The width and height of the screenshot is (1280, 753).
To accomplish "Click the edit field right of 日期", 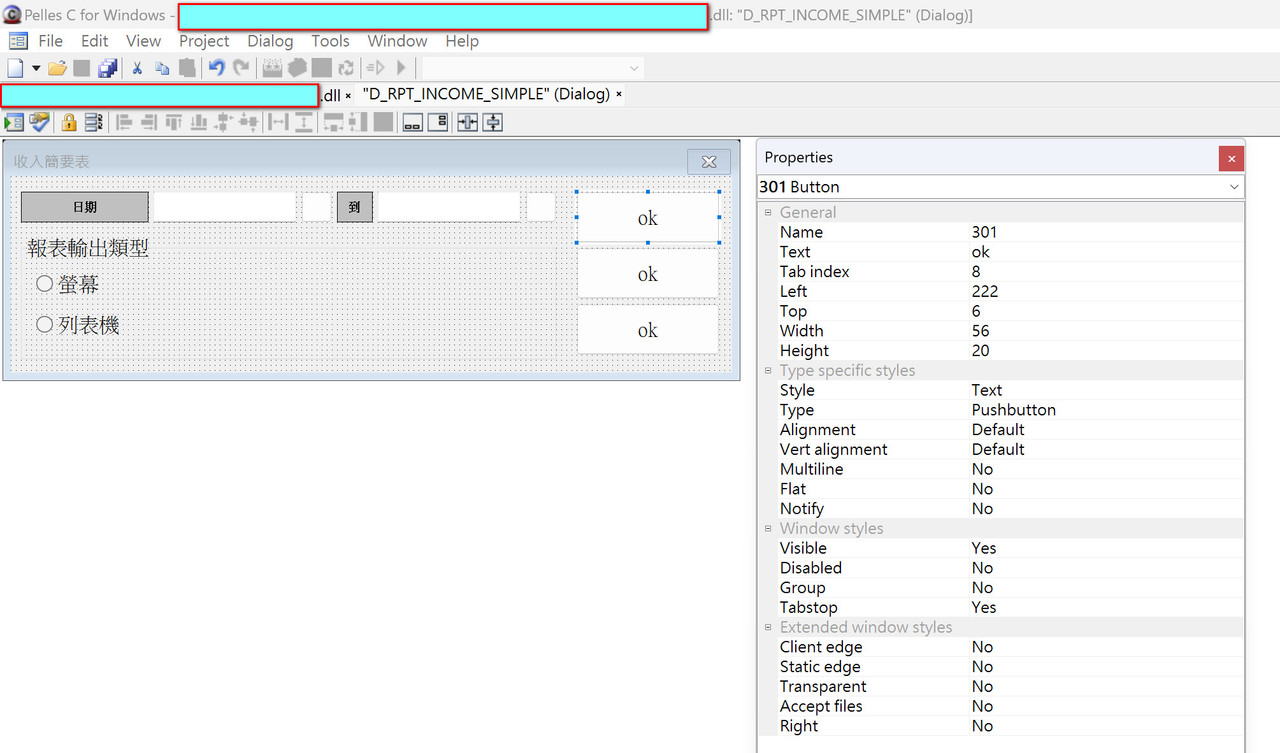I will tap(225, 207).
